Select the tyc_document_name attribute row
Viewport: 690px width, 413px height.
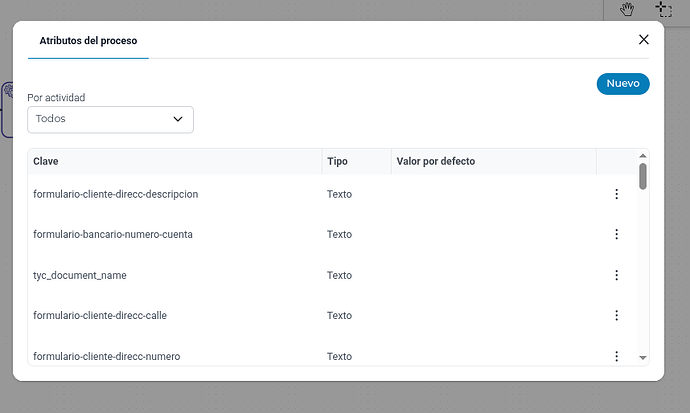point(80,275)
